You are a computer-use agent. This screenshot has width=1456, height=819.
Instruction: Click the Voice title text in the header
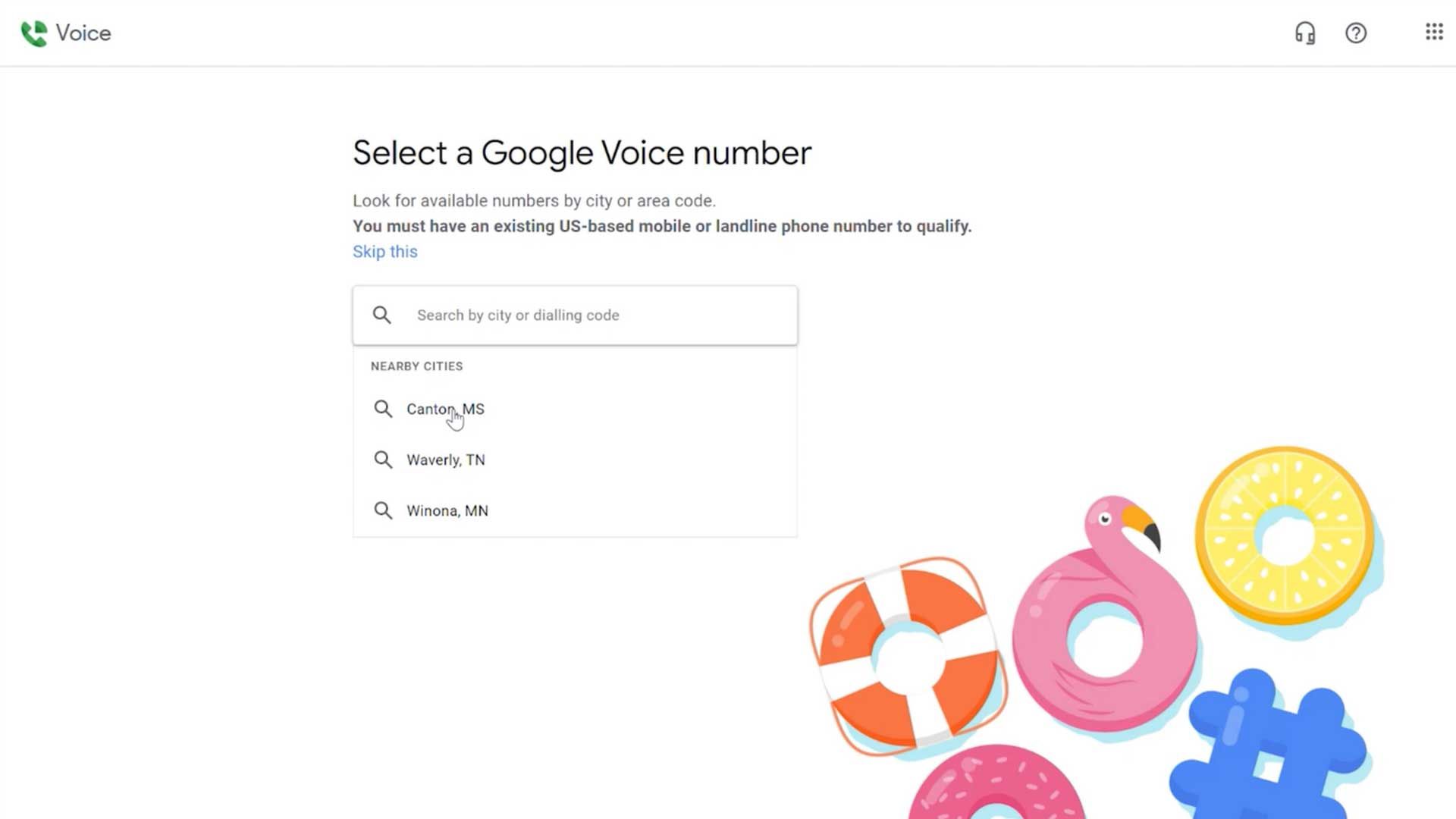point(83,33)
